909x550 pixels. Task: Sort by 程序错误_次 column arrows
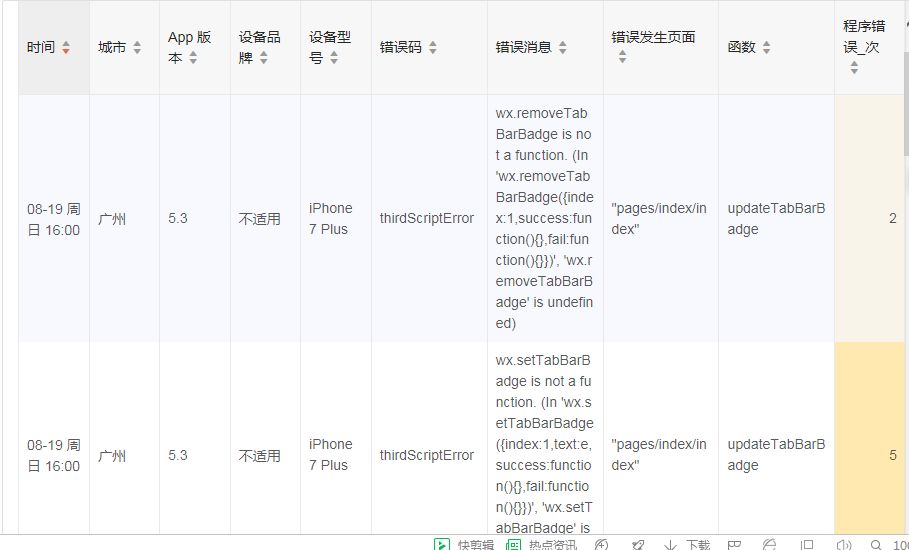tap(854, 67)
